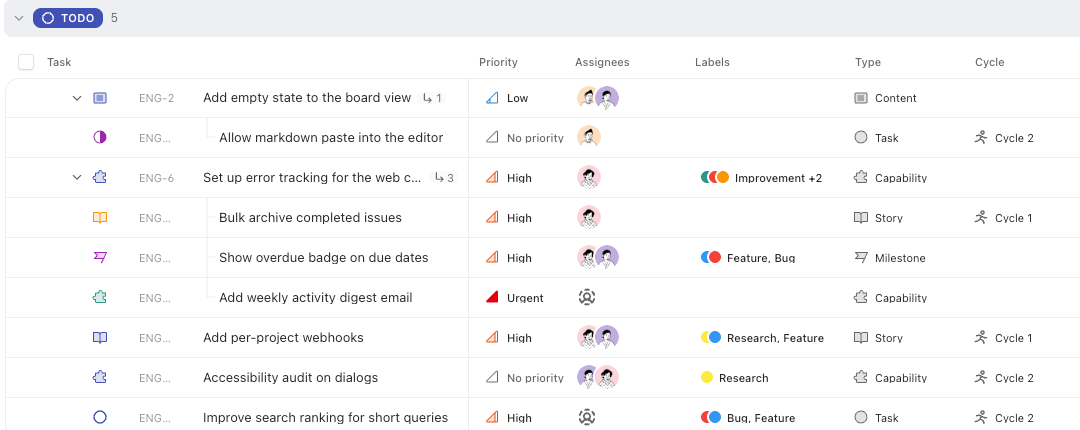Viewport: 1080px width, 430px height.
Task: Click the Milestone type cell on overdue badge row
Action: tap(890, 258)
